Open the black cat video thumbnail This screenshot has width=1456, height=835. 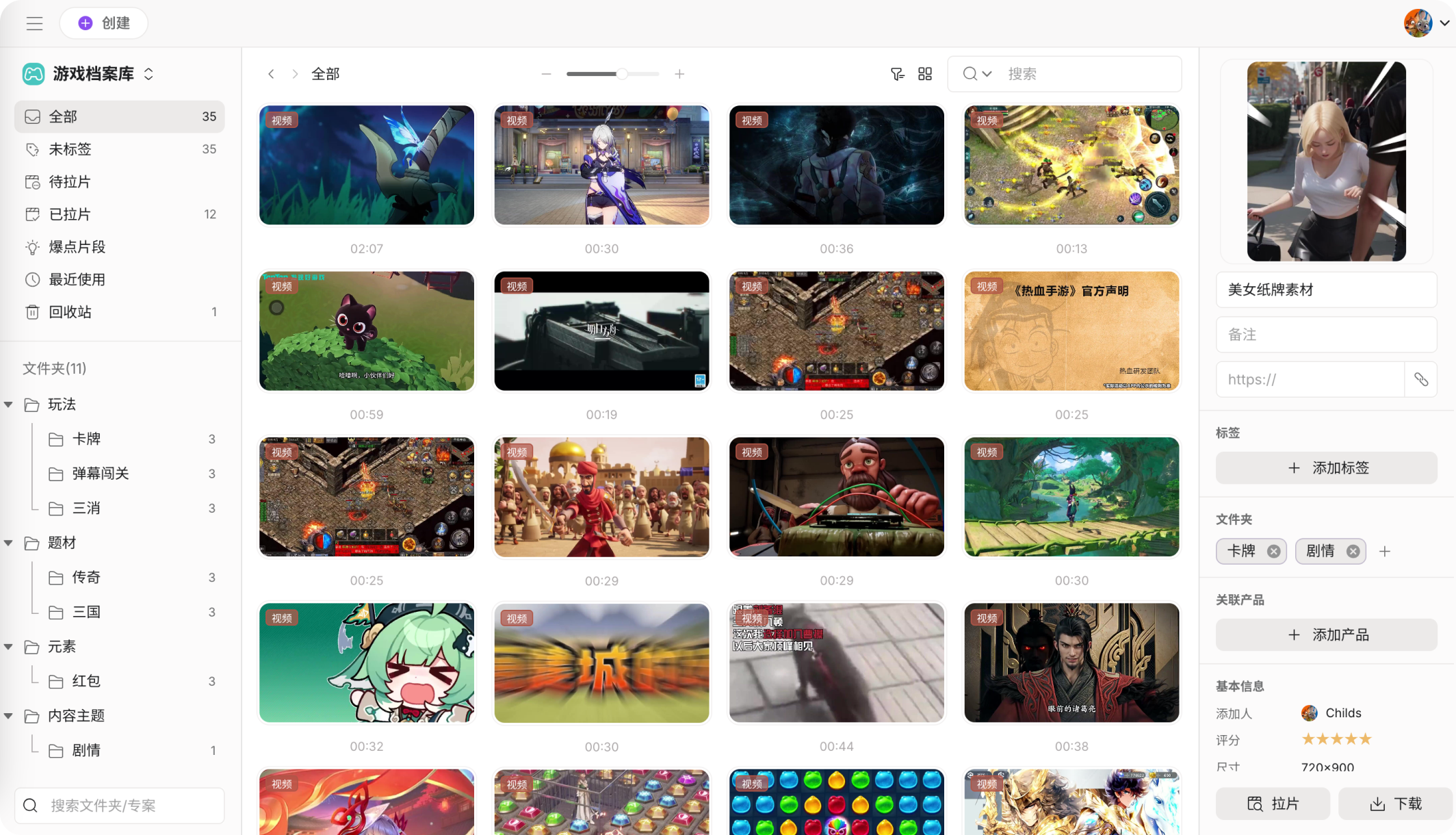tap(366, 331)
